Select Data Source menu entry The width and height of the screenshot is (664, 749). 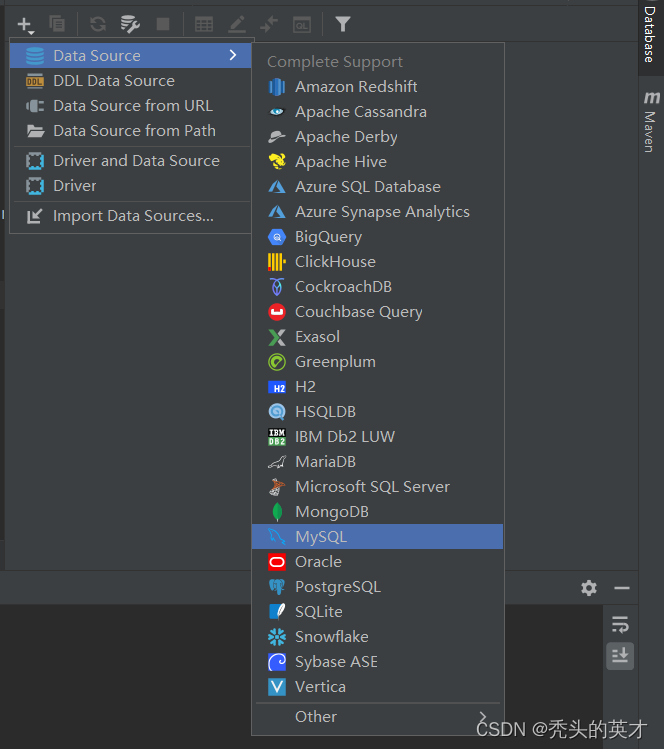coord(130,55)
